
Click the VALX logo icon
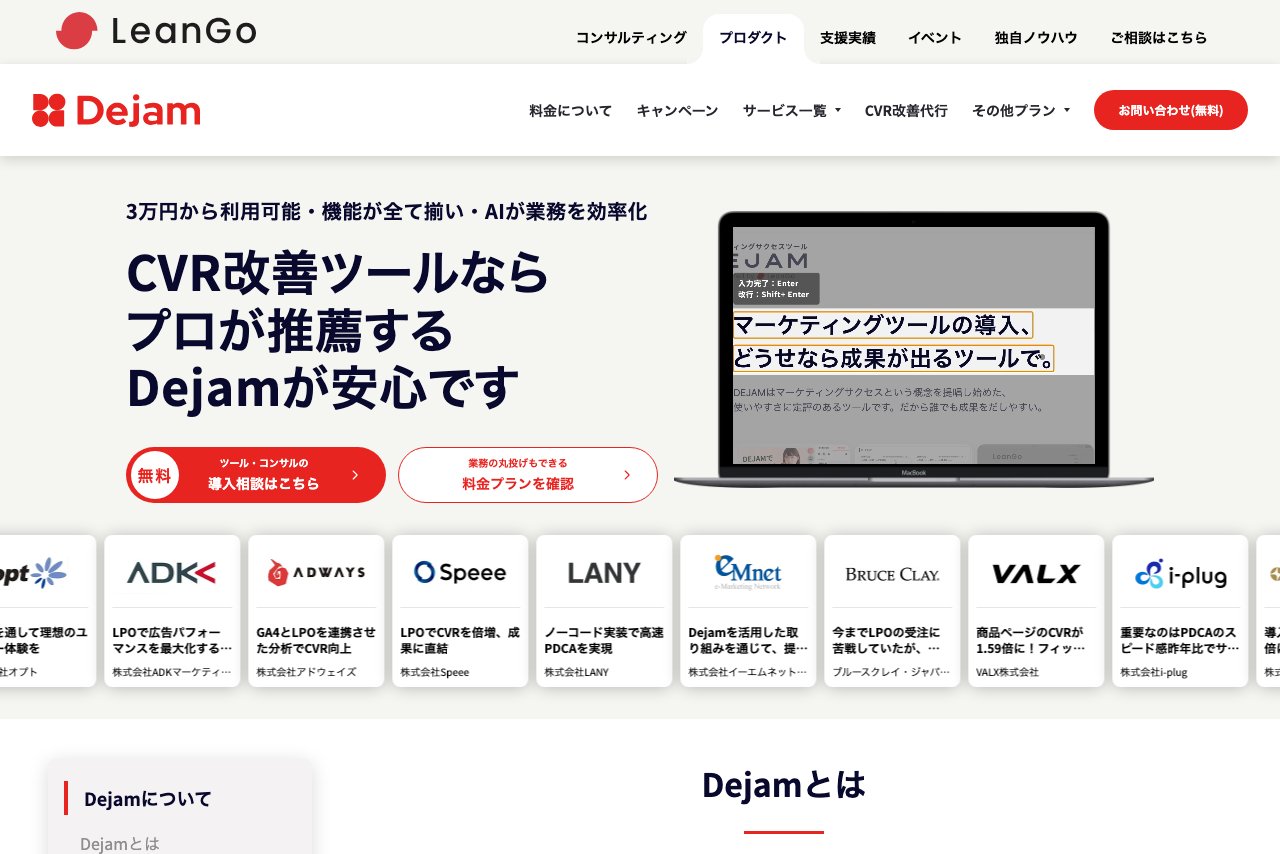(x=1036, y=574)
